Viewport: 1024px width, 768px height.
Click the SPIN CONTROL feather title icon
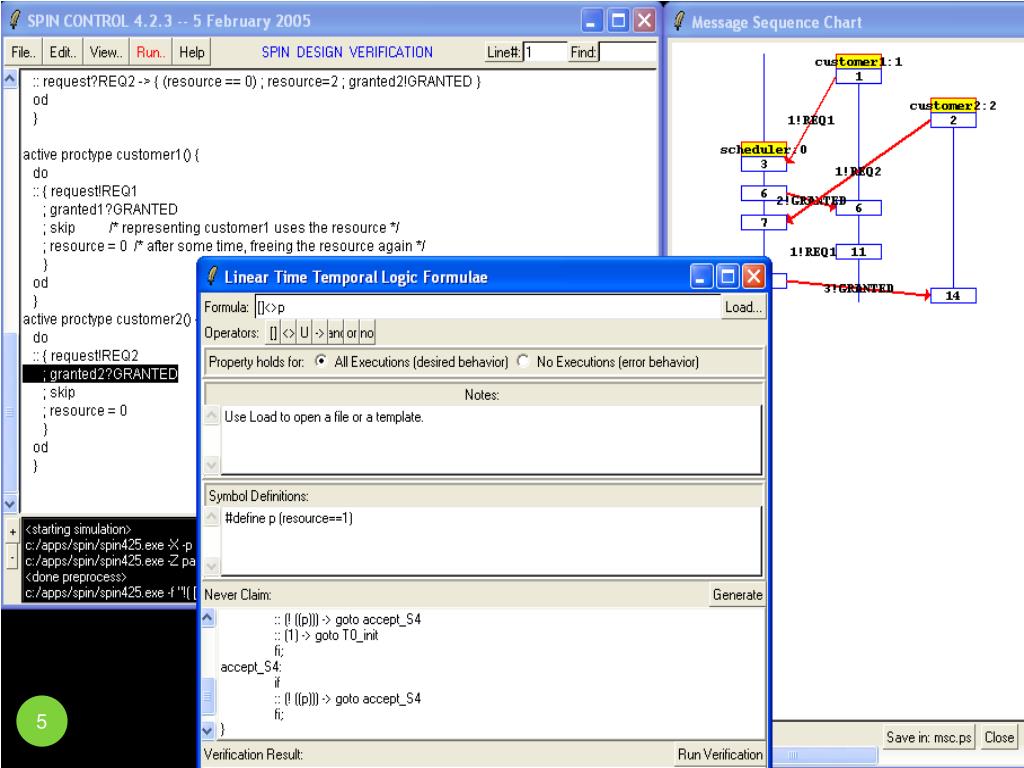point(14,20)
